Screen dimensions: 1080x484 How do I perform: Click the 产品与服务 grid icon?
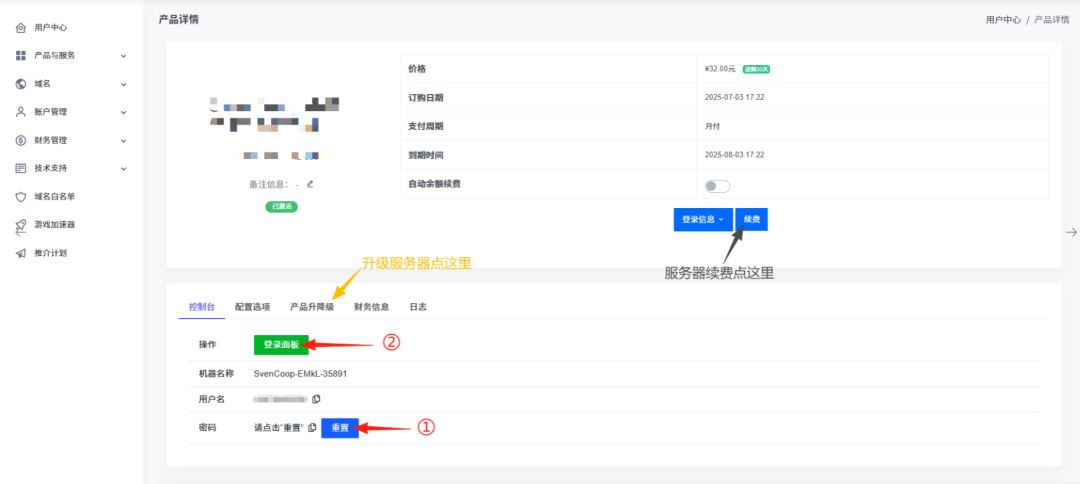coord(21,56)
